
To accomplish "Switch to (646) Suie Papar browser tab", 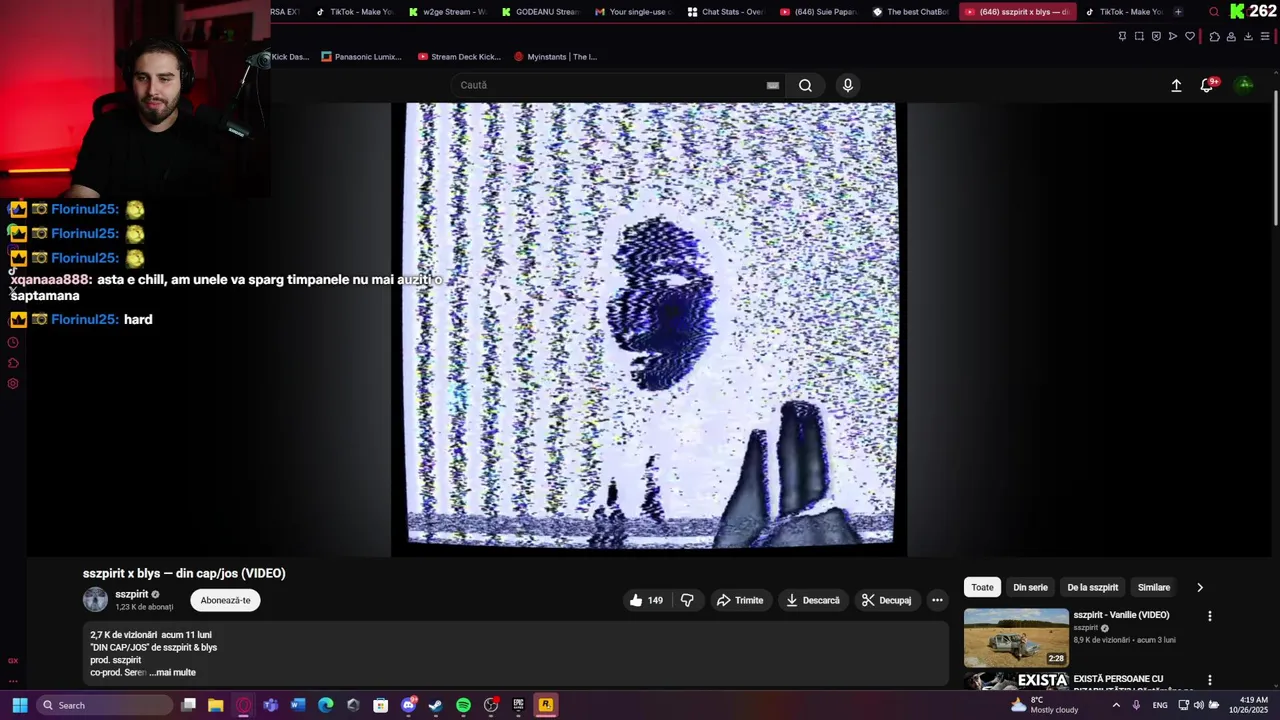I will [x=818, y=12].
